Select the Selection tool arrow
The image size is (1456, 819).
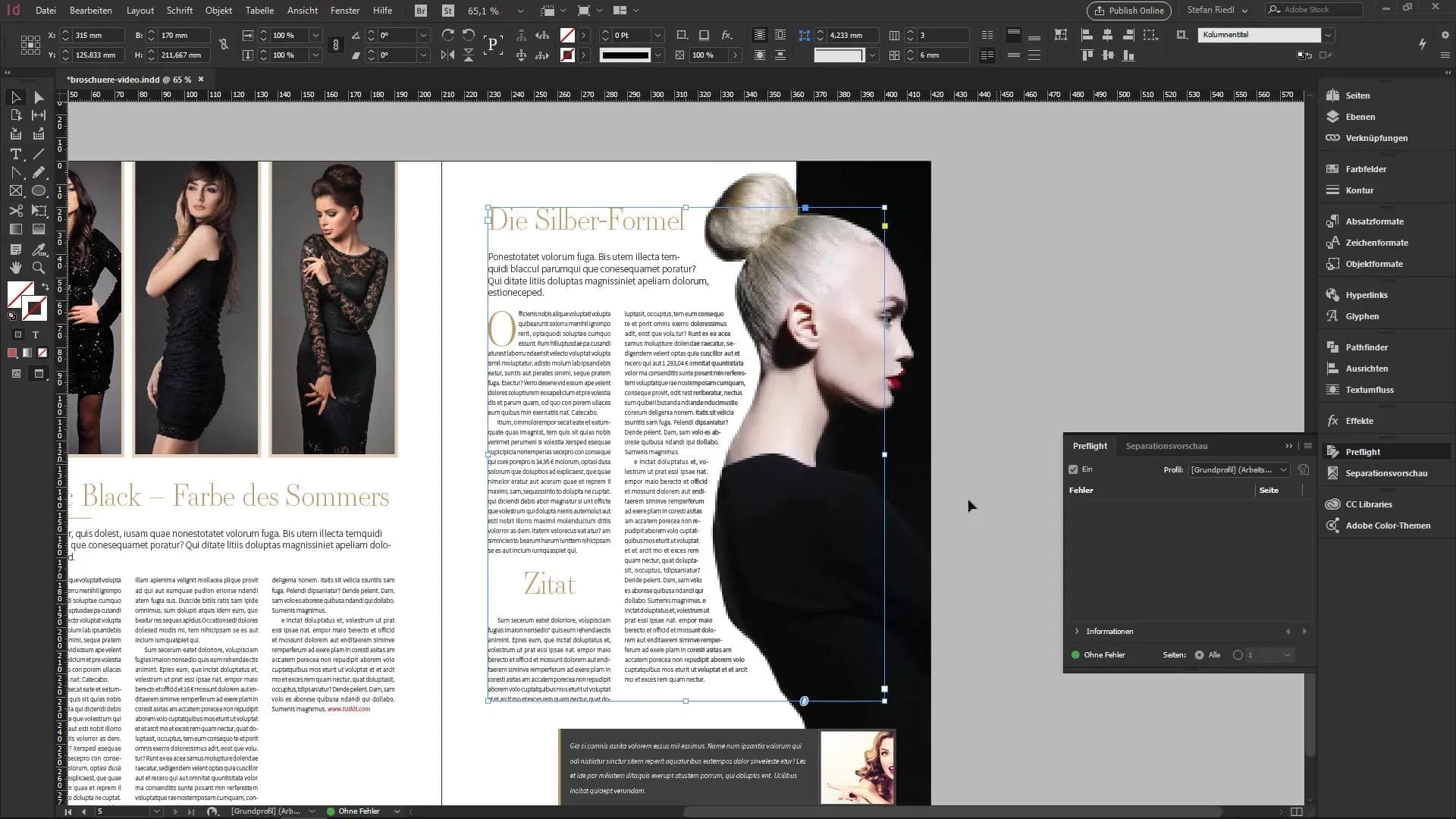pos(15,97)
